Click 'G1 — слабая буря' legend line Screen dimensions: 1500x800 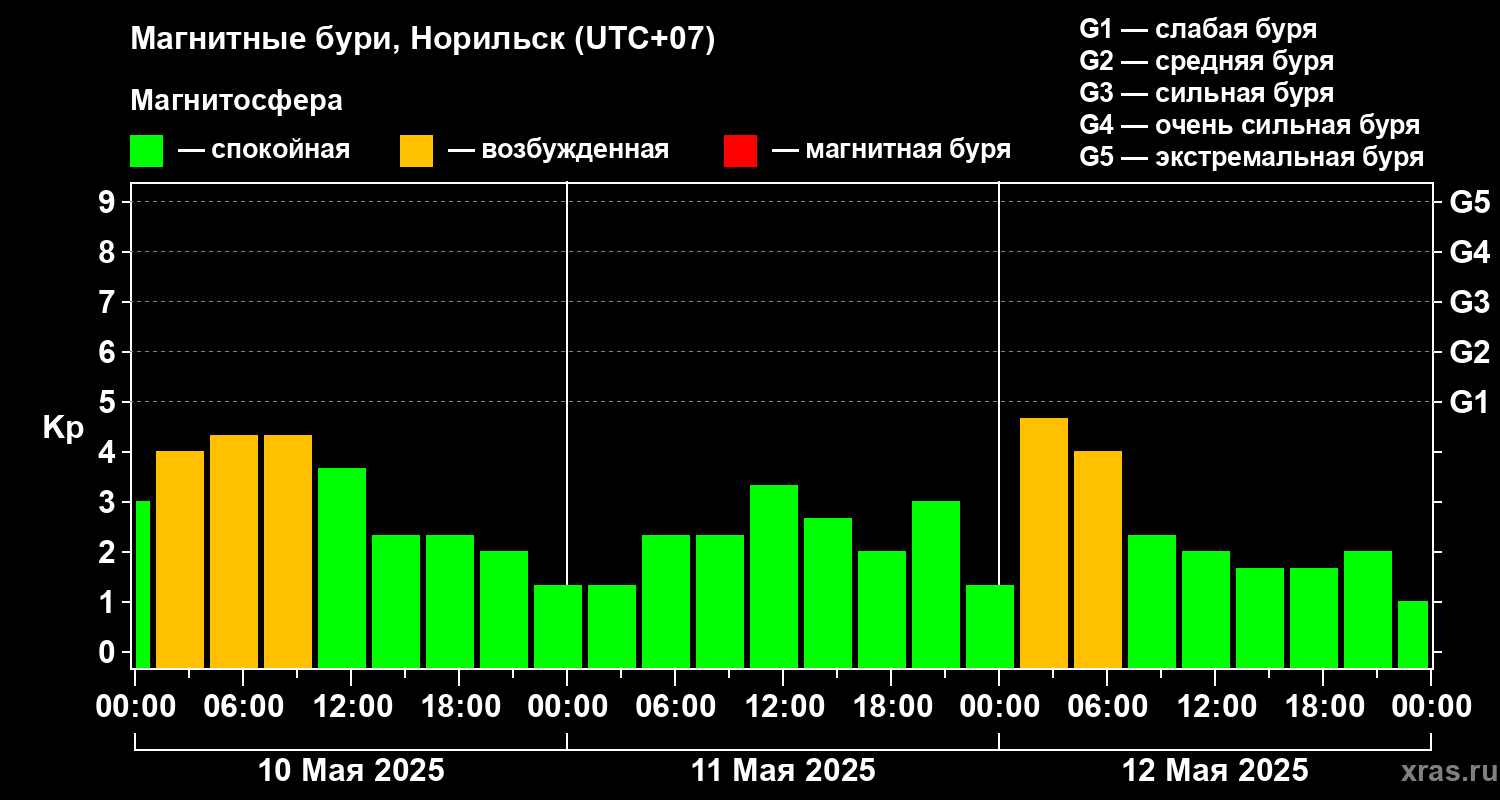pyautogui.click(x=1198, y=28)
